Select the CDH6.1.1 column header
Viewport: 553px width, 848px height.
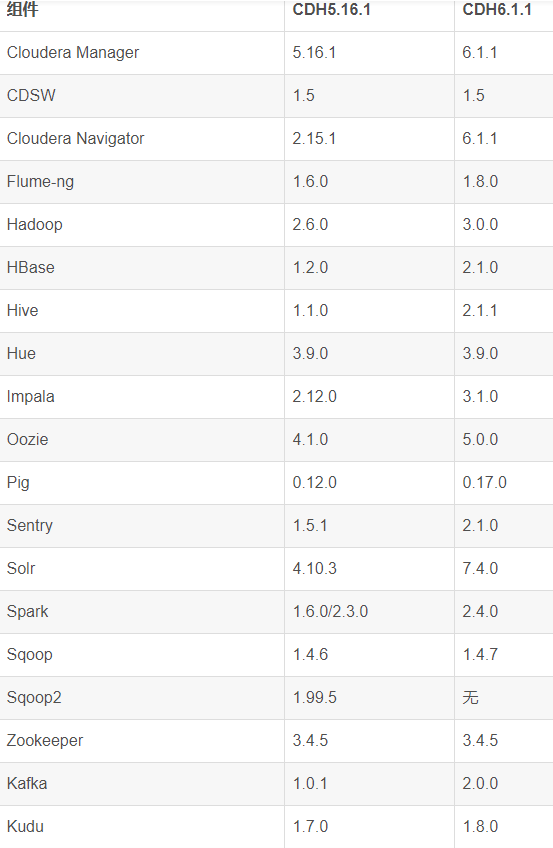[497, 10]
